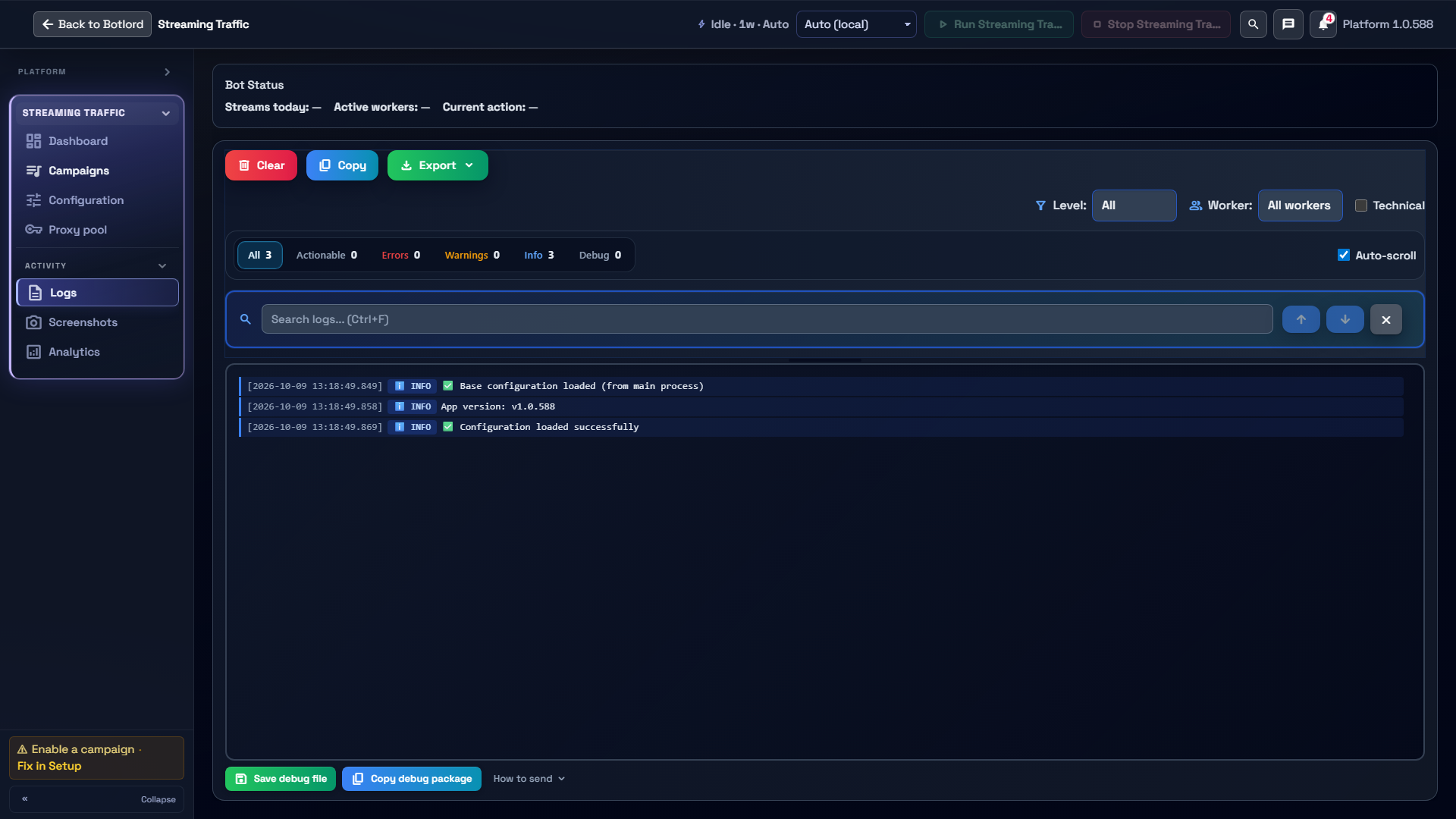
Task: Open the Export dropdown
Action: pyautogui.click(x=438, y=165)
